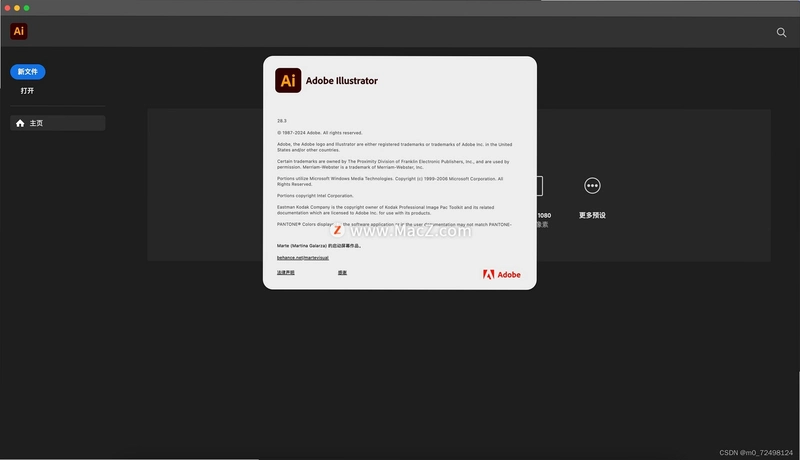The height and width of the screenshot is (460, 800).
Task: Close the window with the red button
Action: (7, 8)
